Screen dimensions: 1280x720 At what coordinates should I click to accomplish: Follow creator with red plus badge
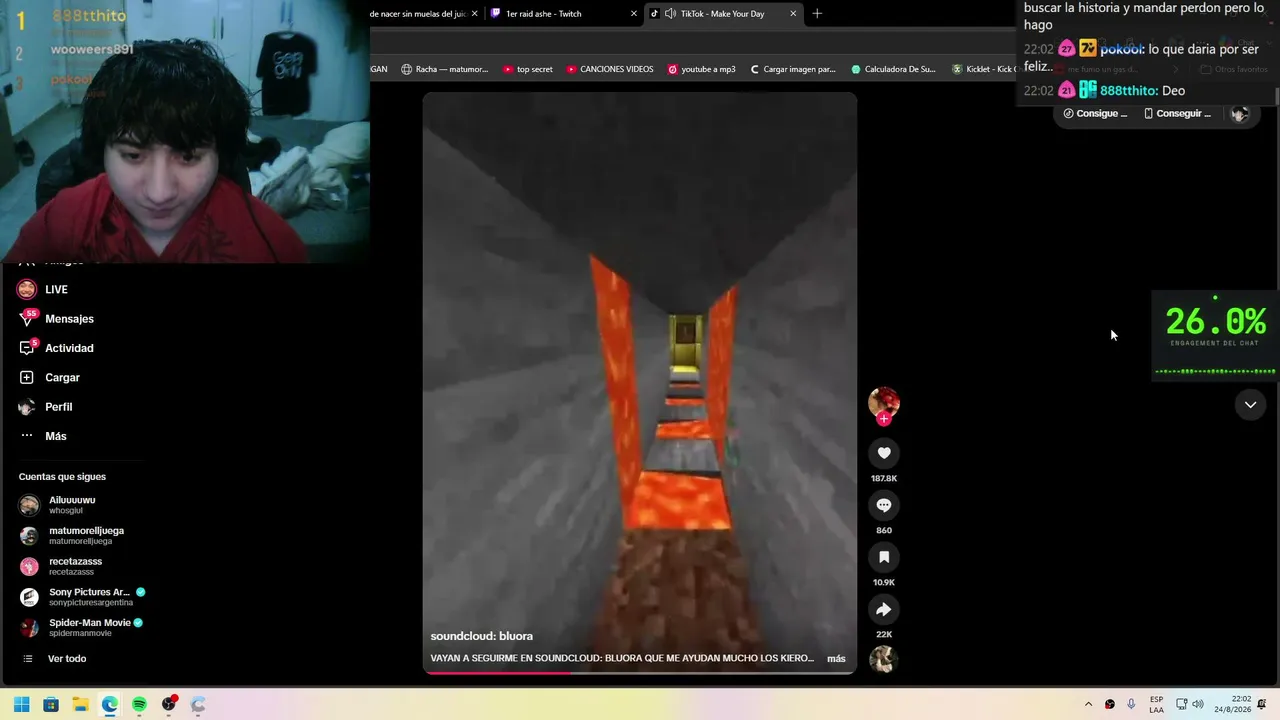pos(883,419)
